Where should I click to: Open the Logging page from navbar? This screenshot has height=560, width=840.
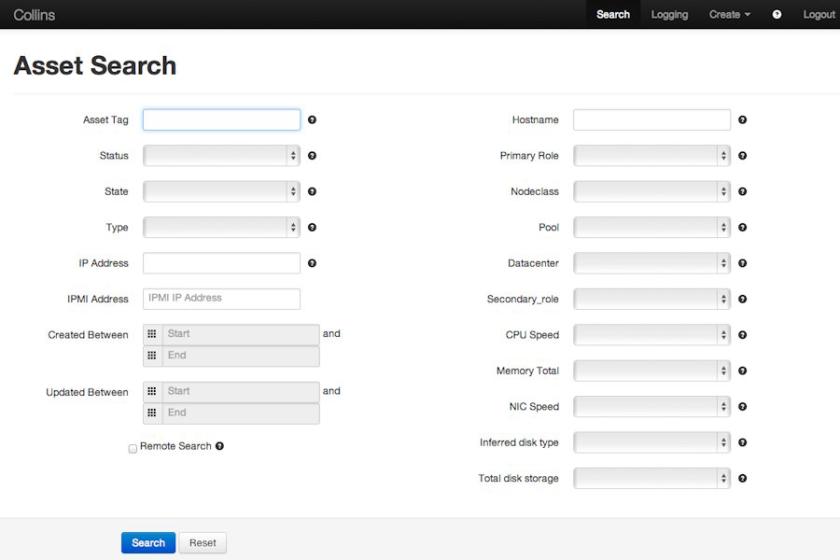click(x=669, y=14)
